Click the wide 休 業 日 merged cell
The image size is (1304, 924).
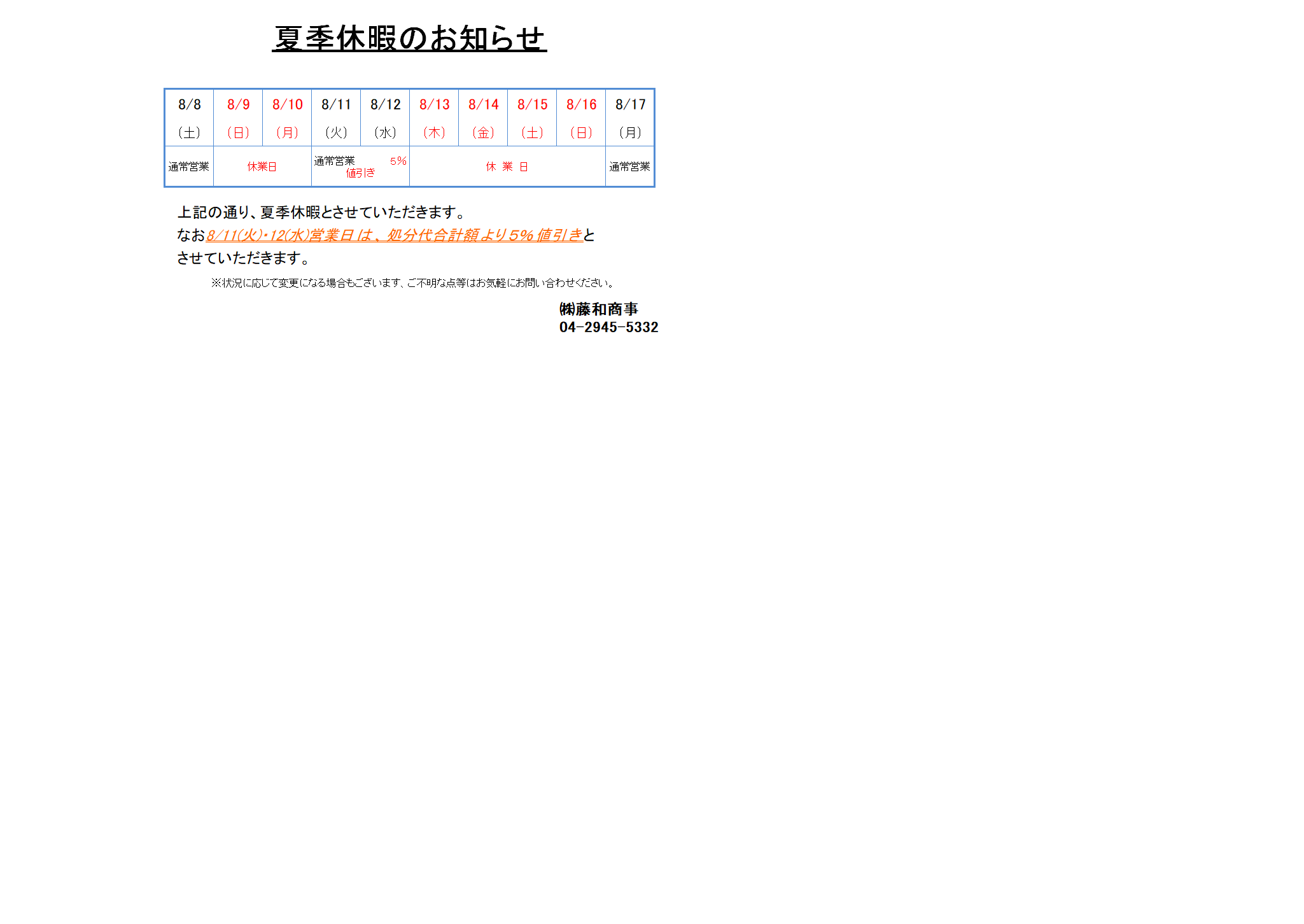pyautogui.click(x=507, y=167)
